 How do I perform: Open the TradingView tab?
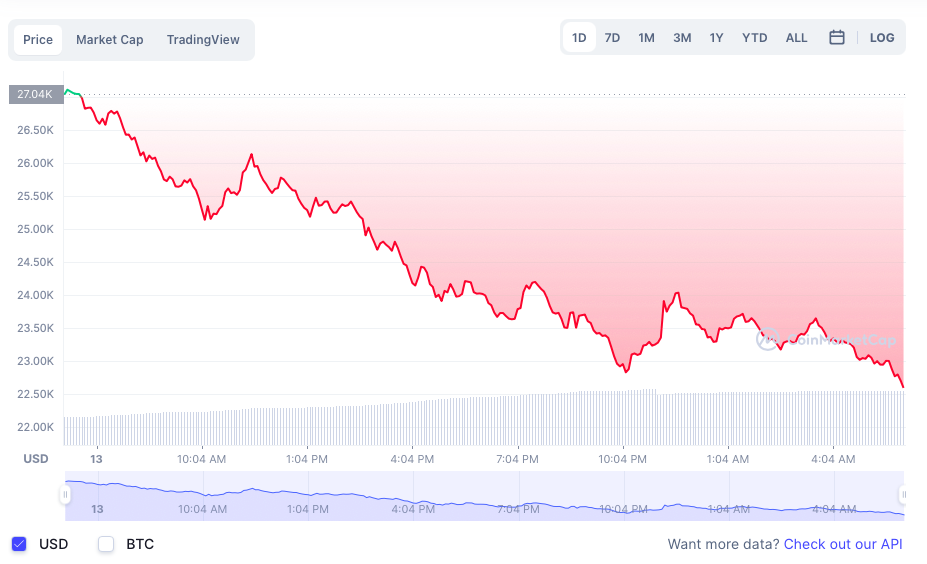pyautogui.click(x=203, y=40)
